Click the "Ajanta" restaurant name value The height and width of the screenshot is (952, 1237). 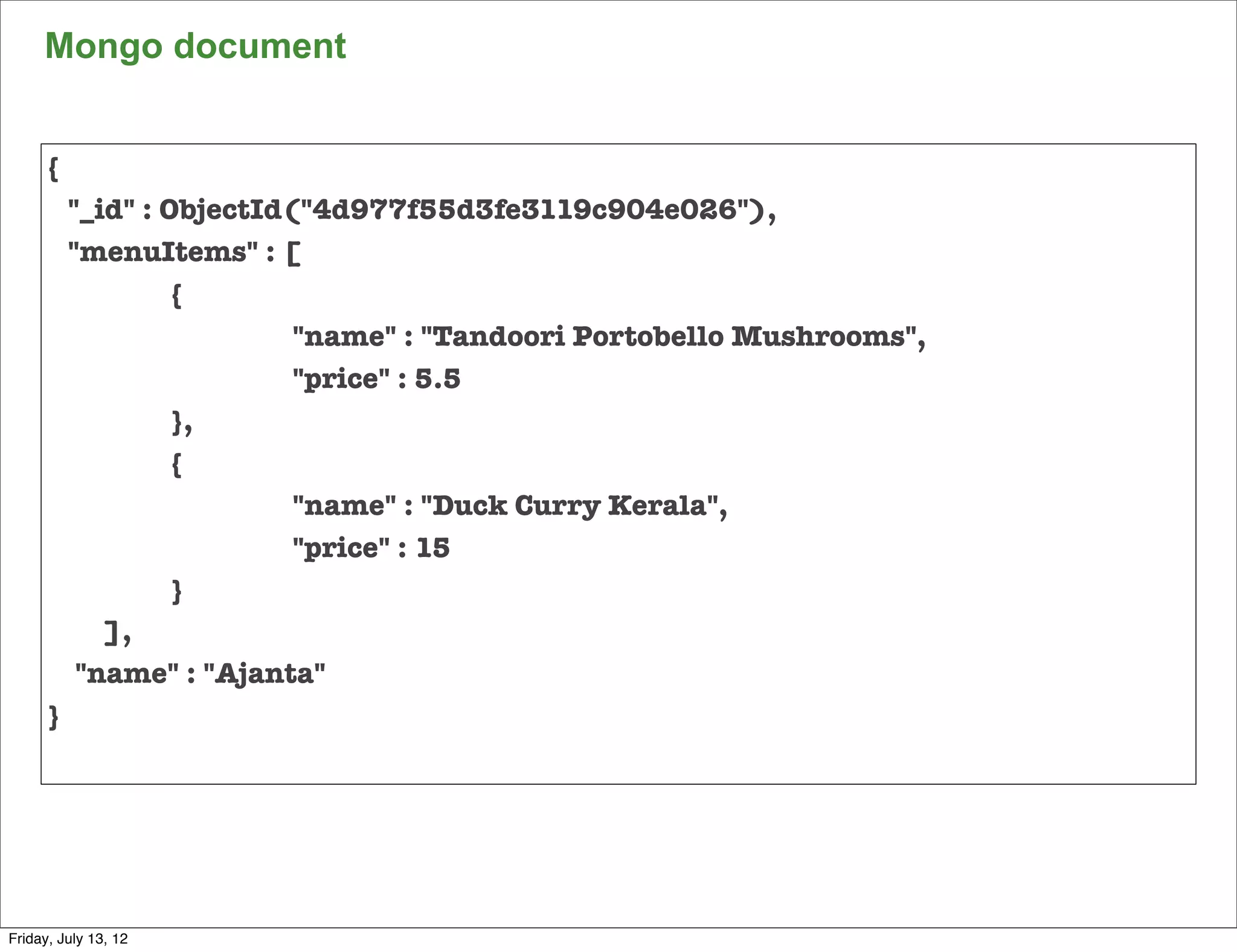point(265,674)
